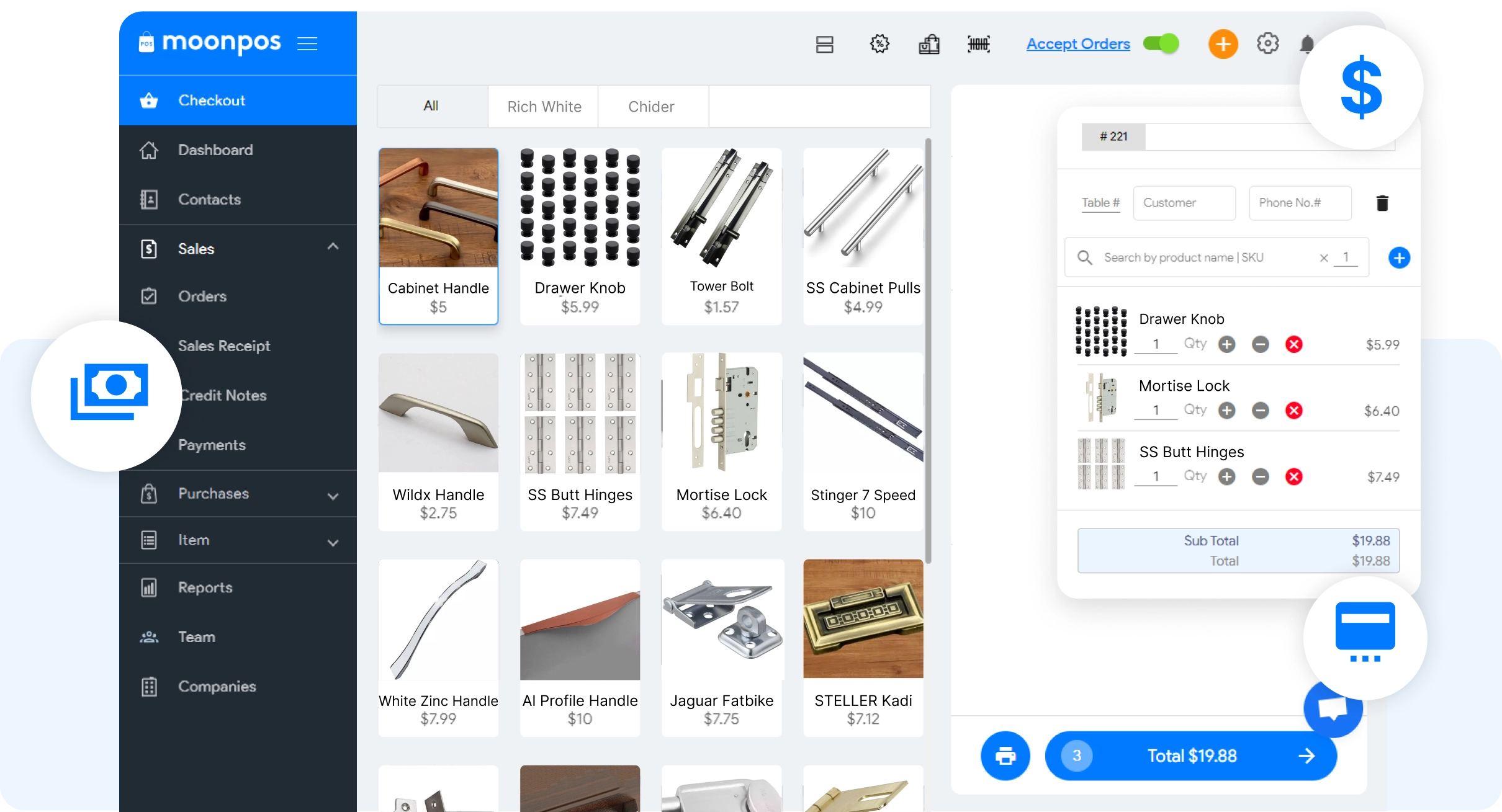
Task: Collapse the Sales menu section
Action: [x=333, y=247]
